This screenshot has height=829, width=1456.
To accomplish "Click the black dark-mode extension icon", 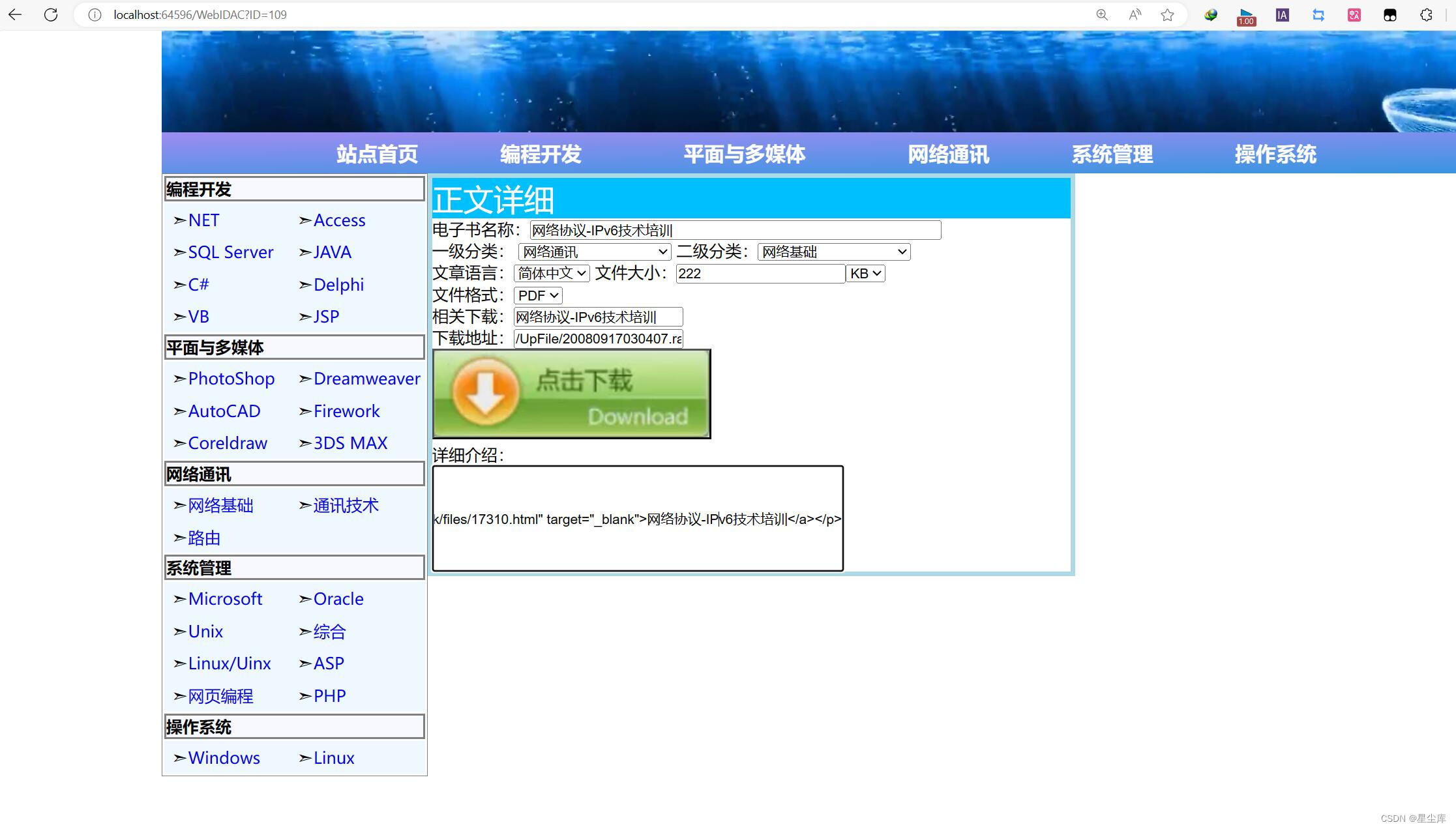I will click(x=1389, y=14).
